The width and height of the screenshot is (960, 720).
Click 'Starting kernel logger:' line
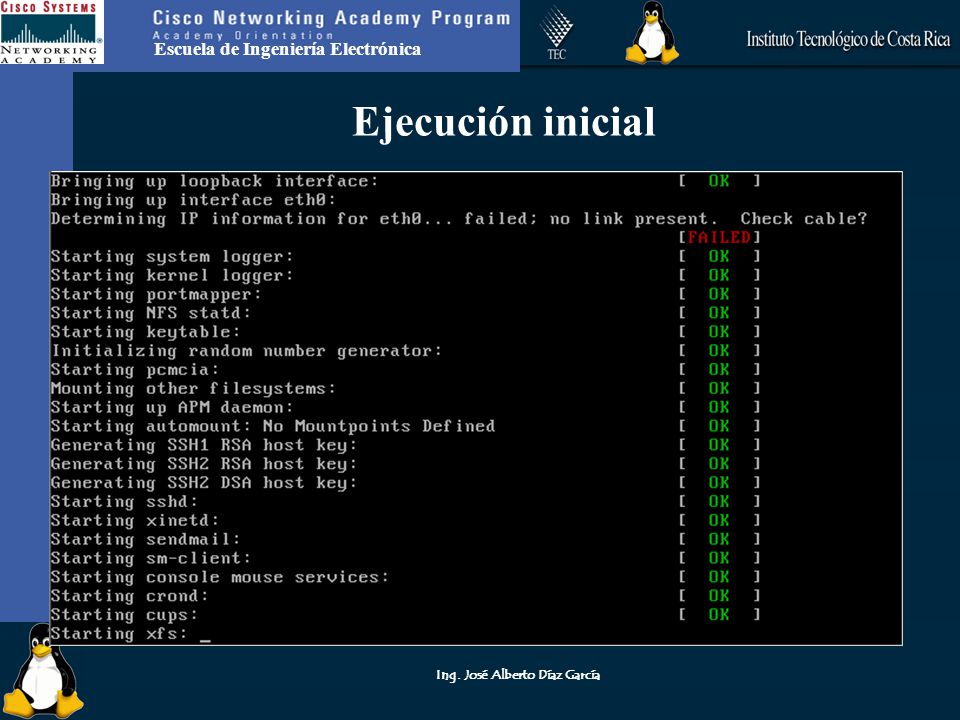172,276
